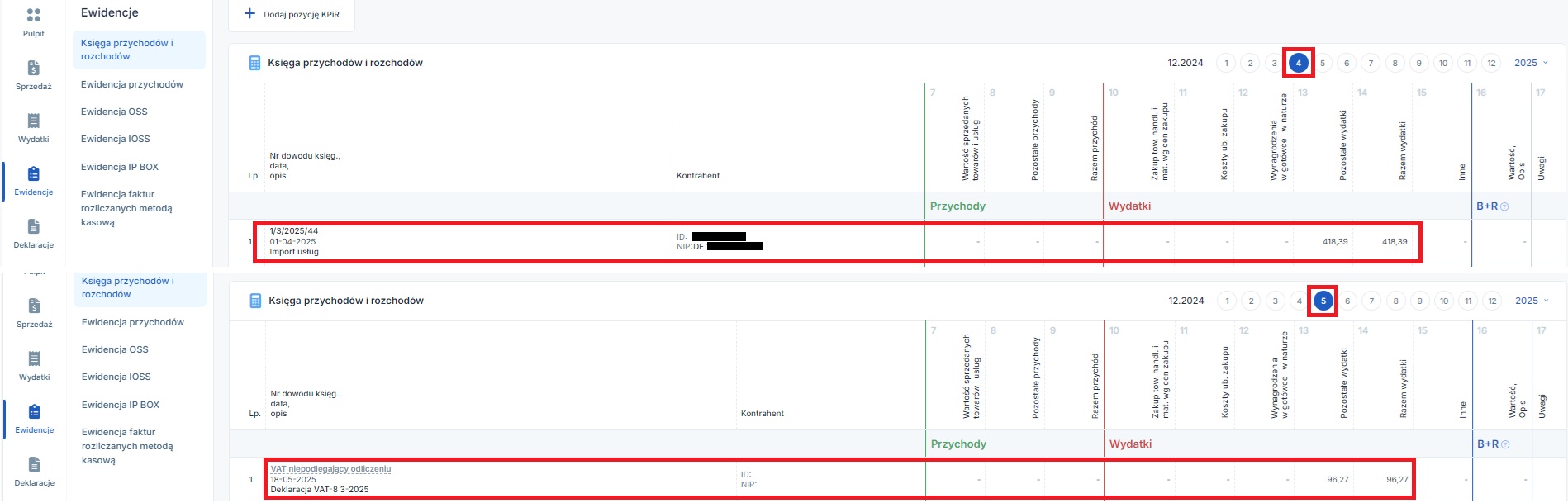The width and height of the screenshot is (1568, 503).
Task: Click the Deklaracja VAT-8 3-2025 description text
Action: (320, 490)
